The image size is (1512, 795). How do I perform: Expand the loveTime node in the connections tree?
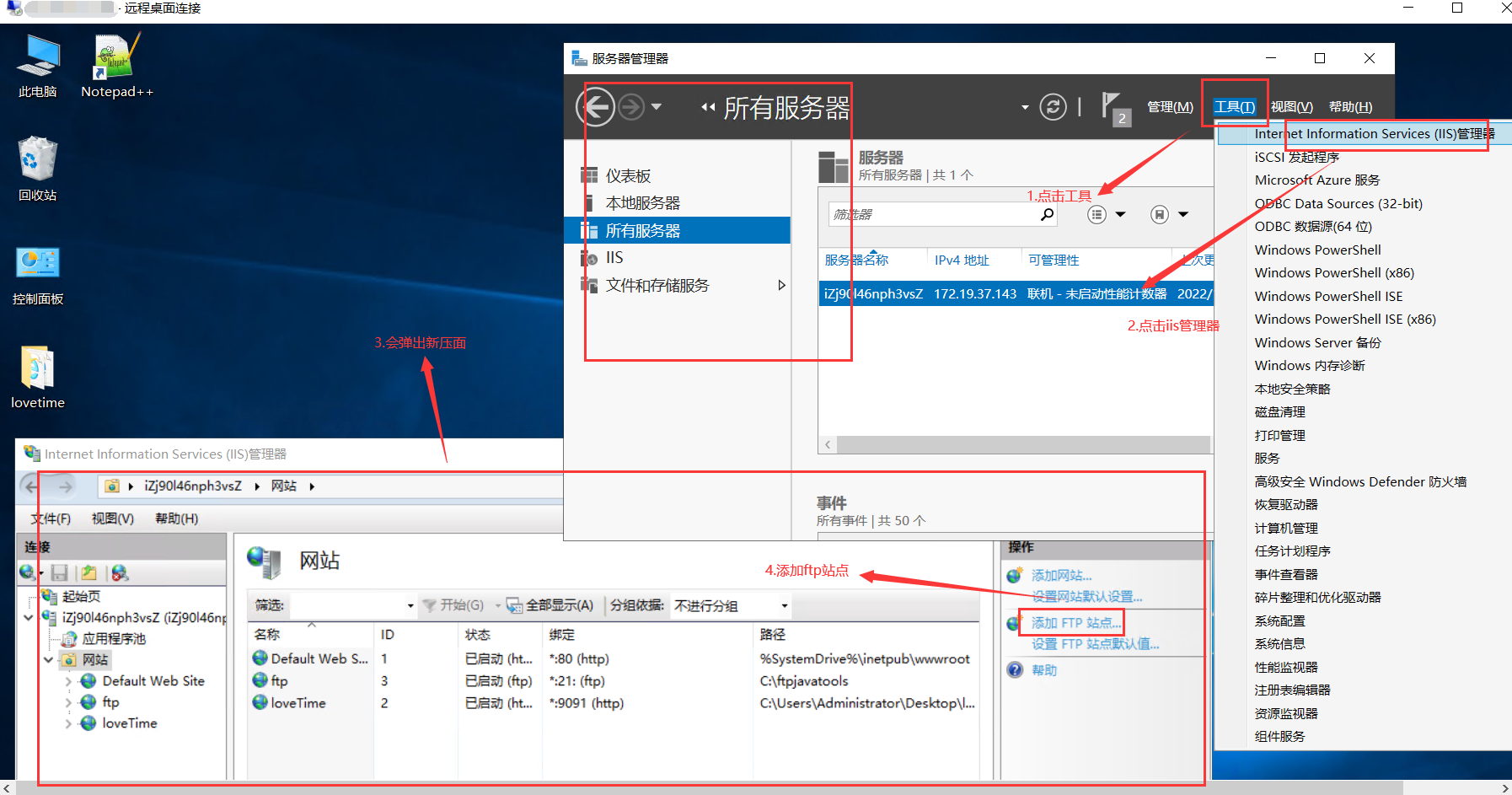click(67, 722)
